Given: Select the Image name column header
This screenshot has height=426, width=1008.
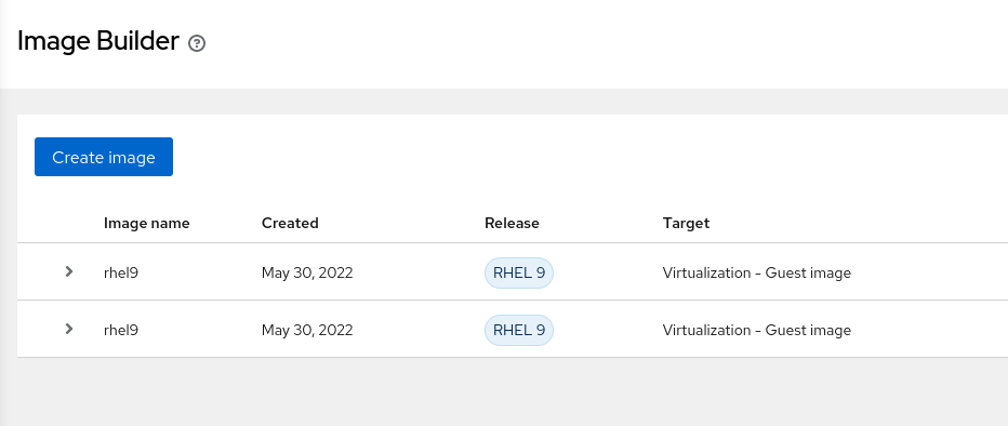Looking at the screenshot, I should pyautogui.click(x=147, y=223).
